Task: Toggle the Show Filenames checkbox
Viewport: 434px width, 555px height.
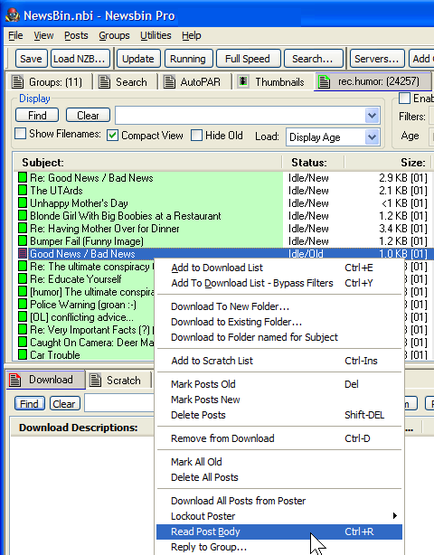Action: coord(20,134)
